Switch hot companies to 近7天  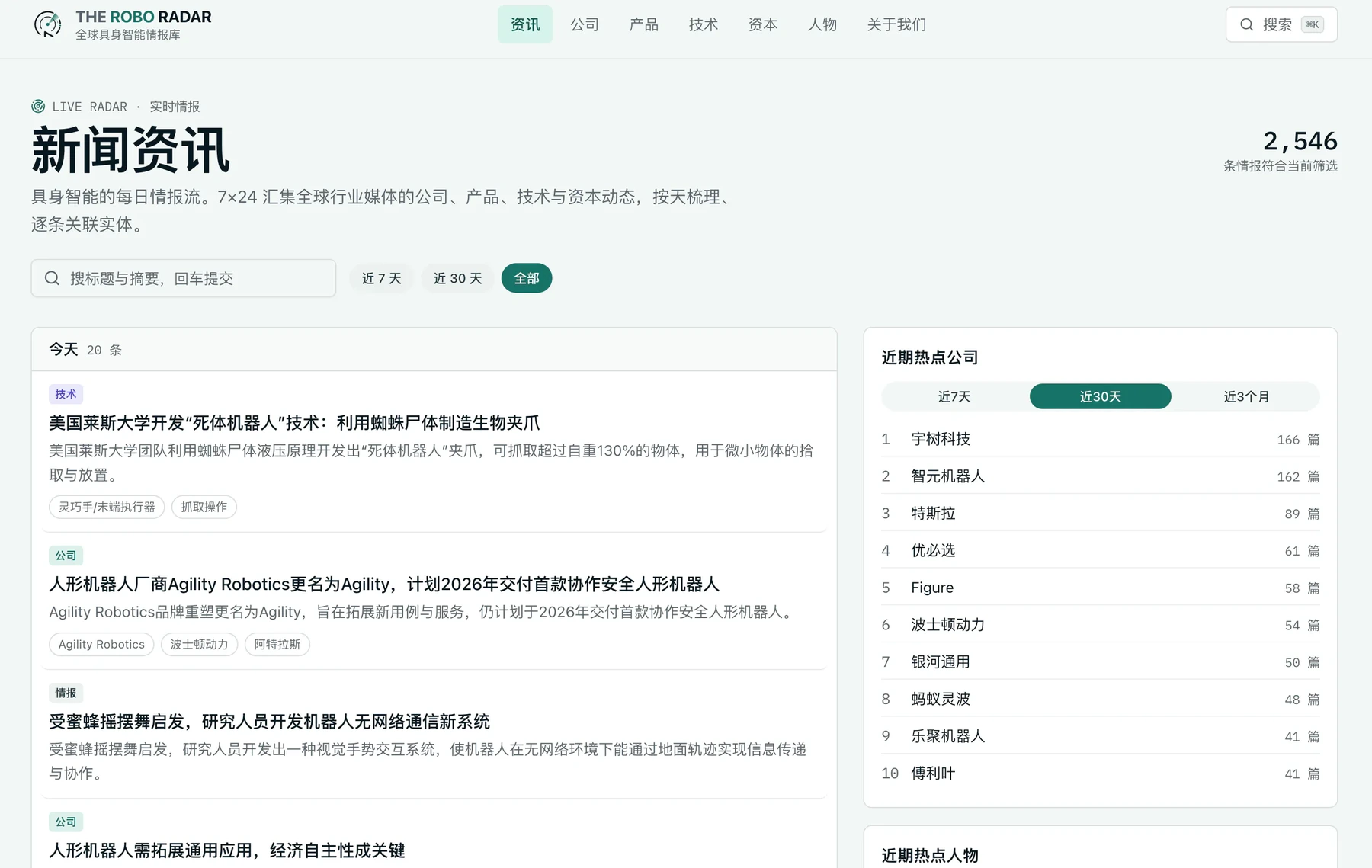pyautogui.click(x=954, y=396)
